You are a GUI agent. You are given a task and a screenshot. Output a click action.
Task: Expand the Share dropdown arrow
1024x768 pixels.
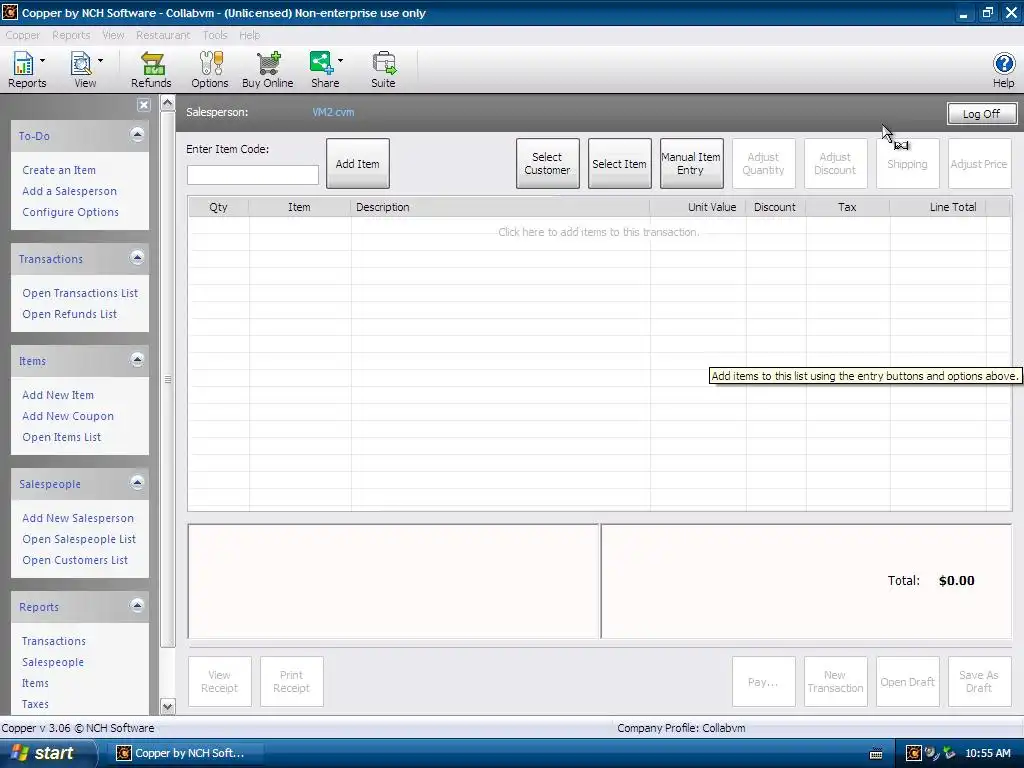(340, 61)
